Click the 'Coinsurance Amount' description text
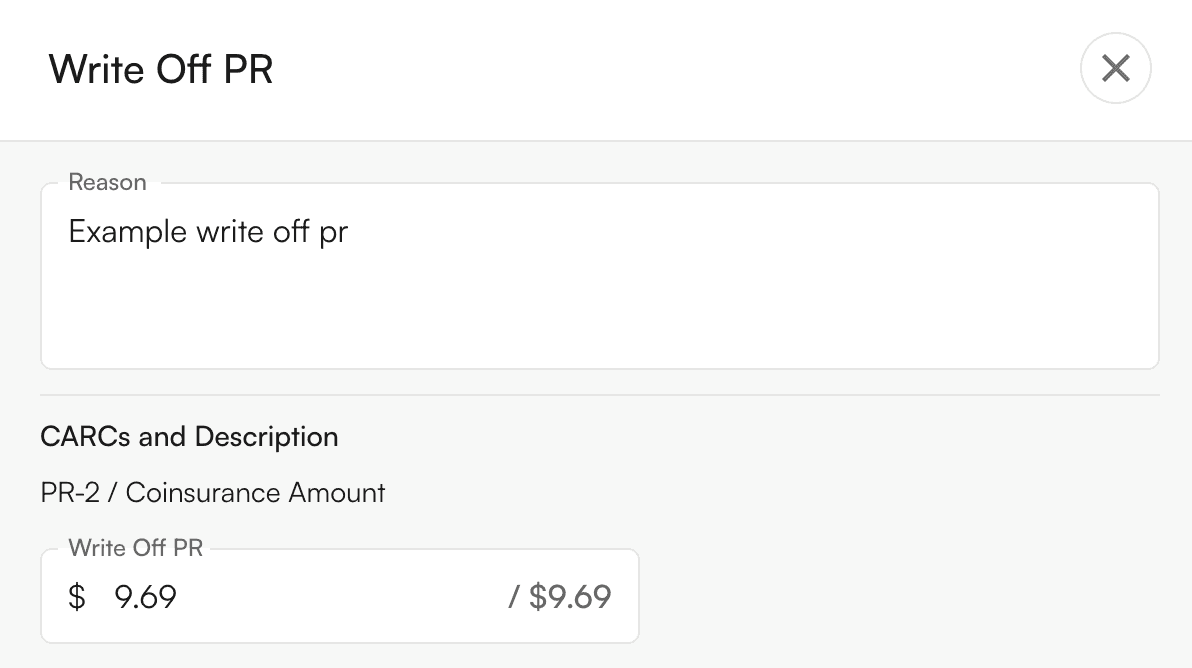 (255, 493)
